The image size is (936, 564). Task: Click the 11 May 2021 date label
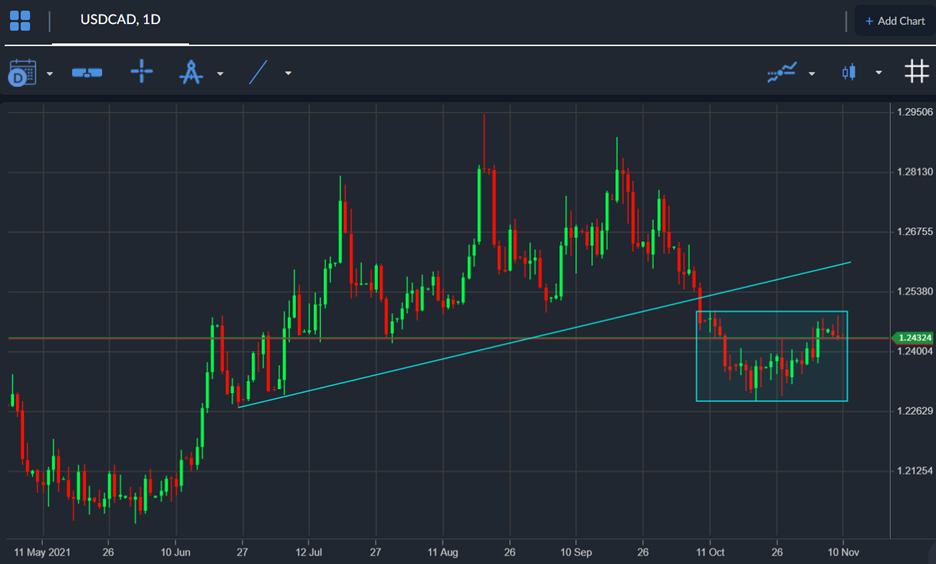click(x=42, y=552)
